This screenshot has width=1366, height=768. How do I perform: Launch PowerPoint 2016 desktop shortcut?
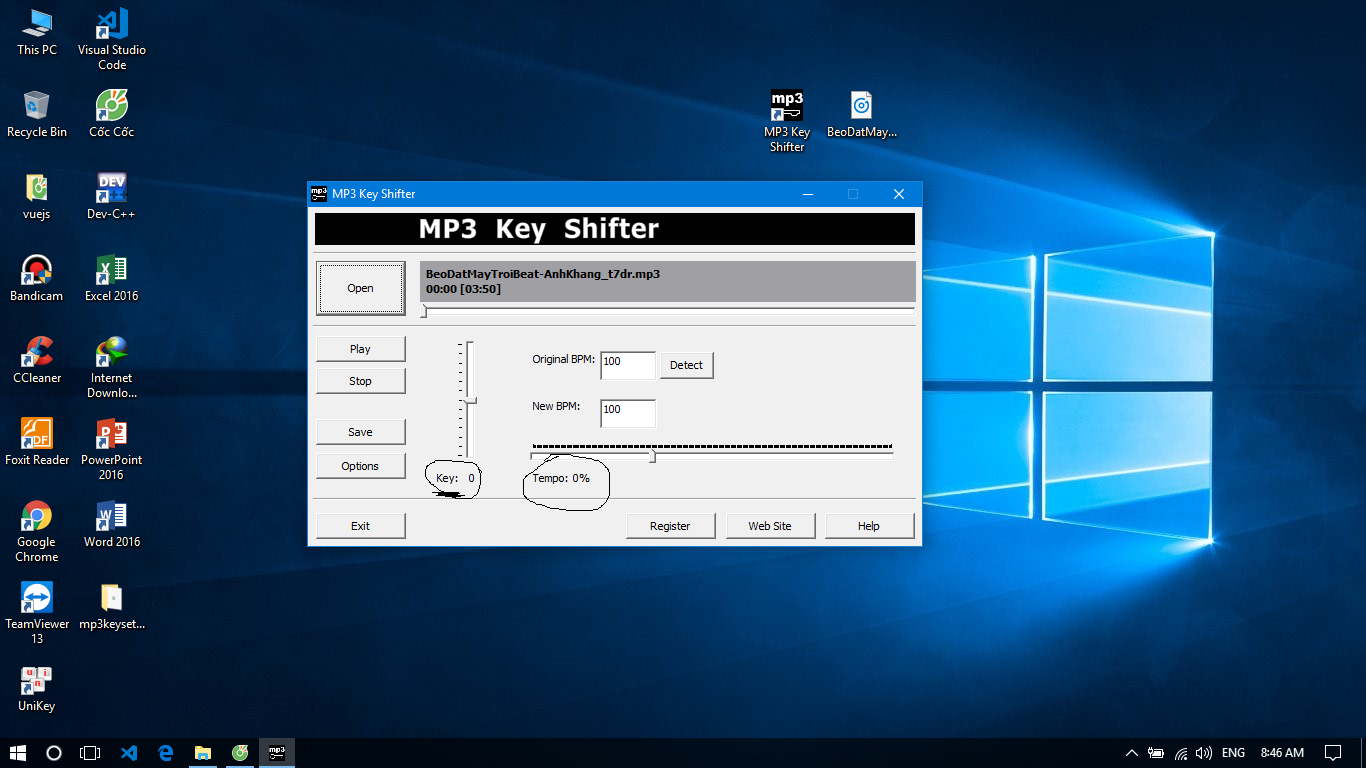point(112,449)
